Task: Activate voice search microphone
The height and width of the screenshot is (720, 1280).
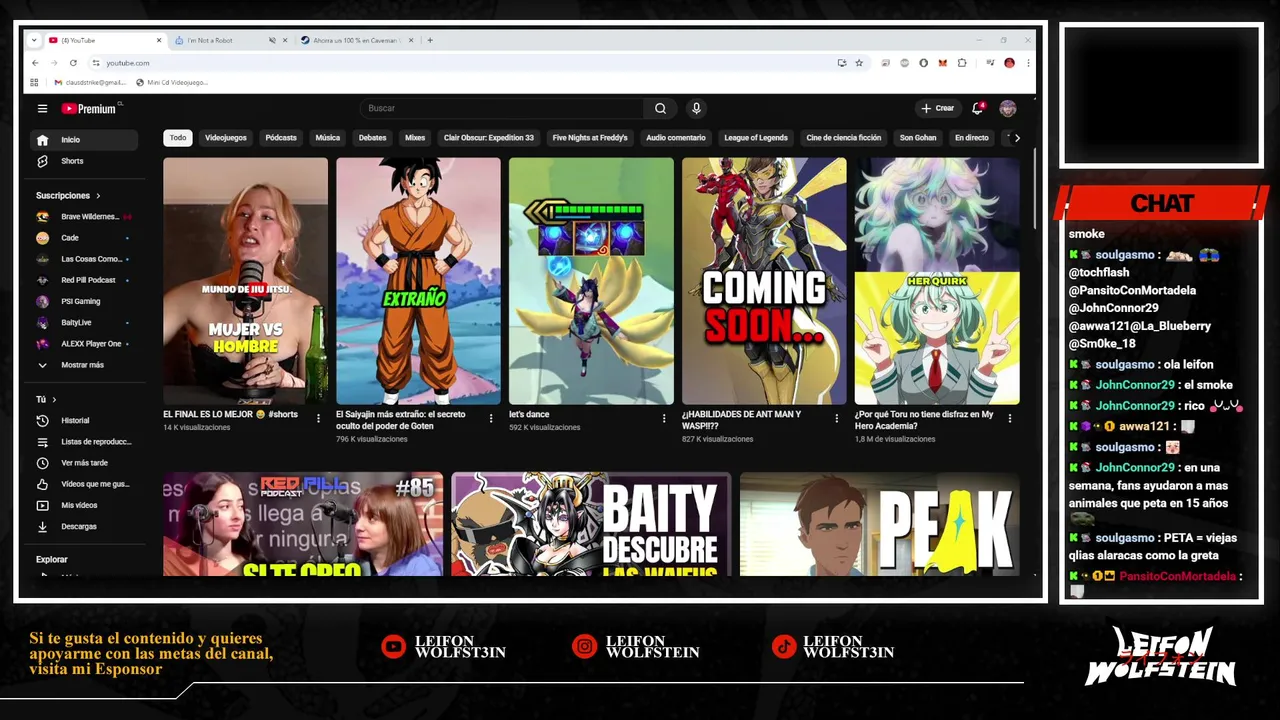Action: click(x=696, y=108)
